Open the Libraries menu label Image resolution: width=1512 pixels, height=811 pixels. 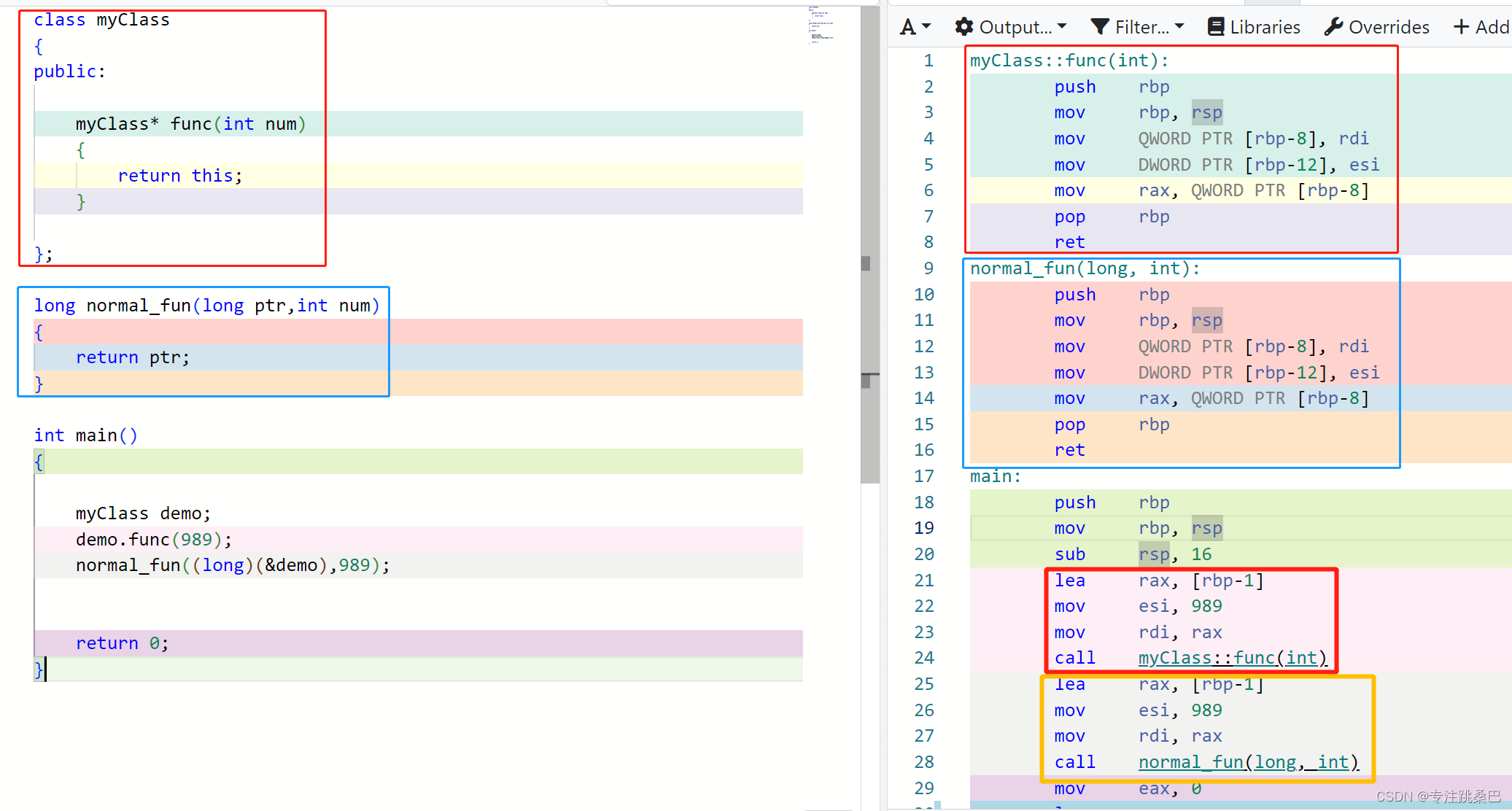click(x=1265, y=27)
